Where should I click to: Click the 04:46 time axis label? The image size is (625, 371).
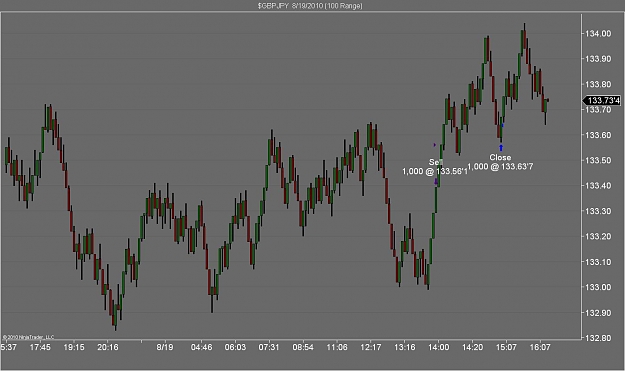(x=201, y=347)
